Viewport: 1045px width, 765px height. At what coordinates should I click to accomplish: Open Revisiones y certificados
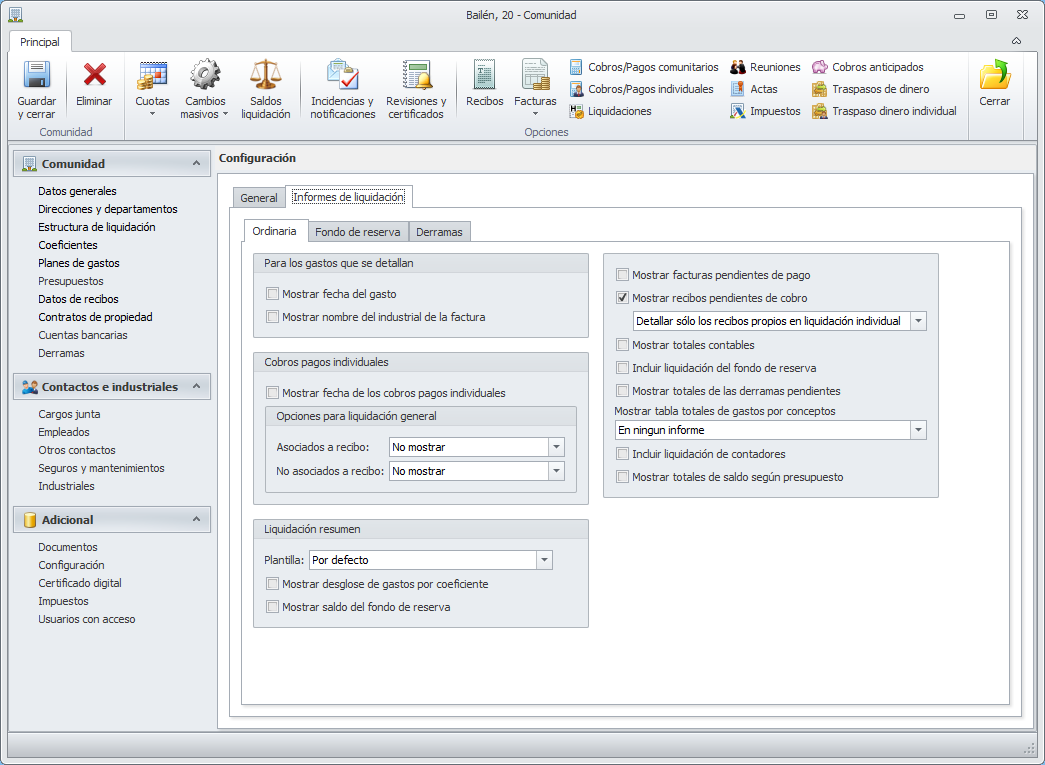(x=416, y=76)
